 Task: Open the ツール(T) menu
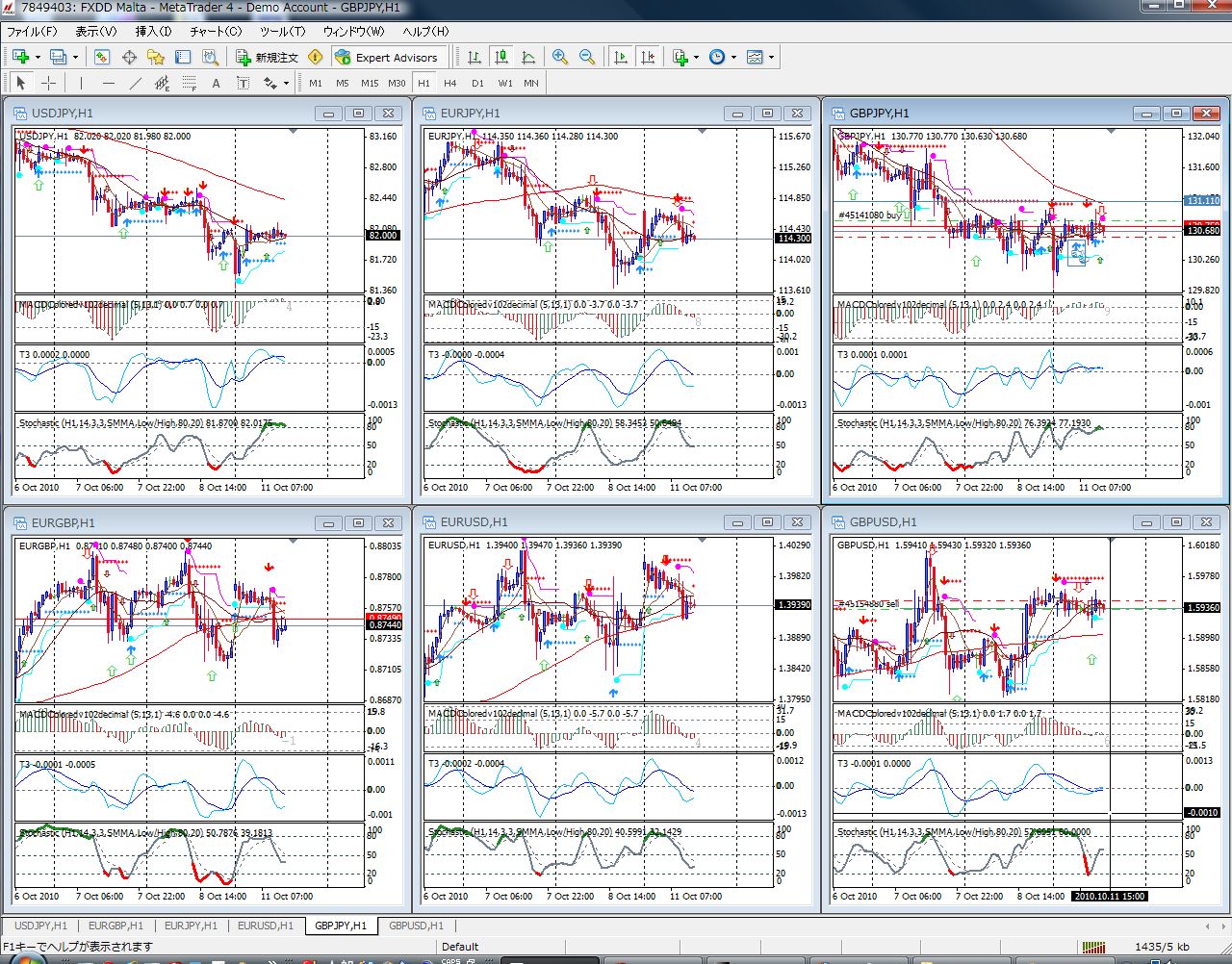[282, 31]
